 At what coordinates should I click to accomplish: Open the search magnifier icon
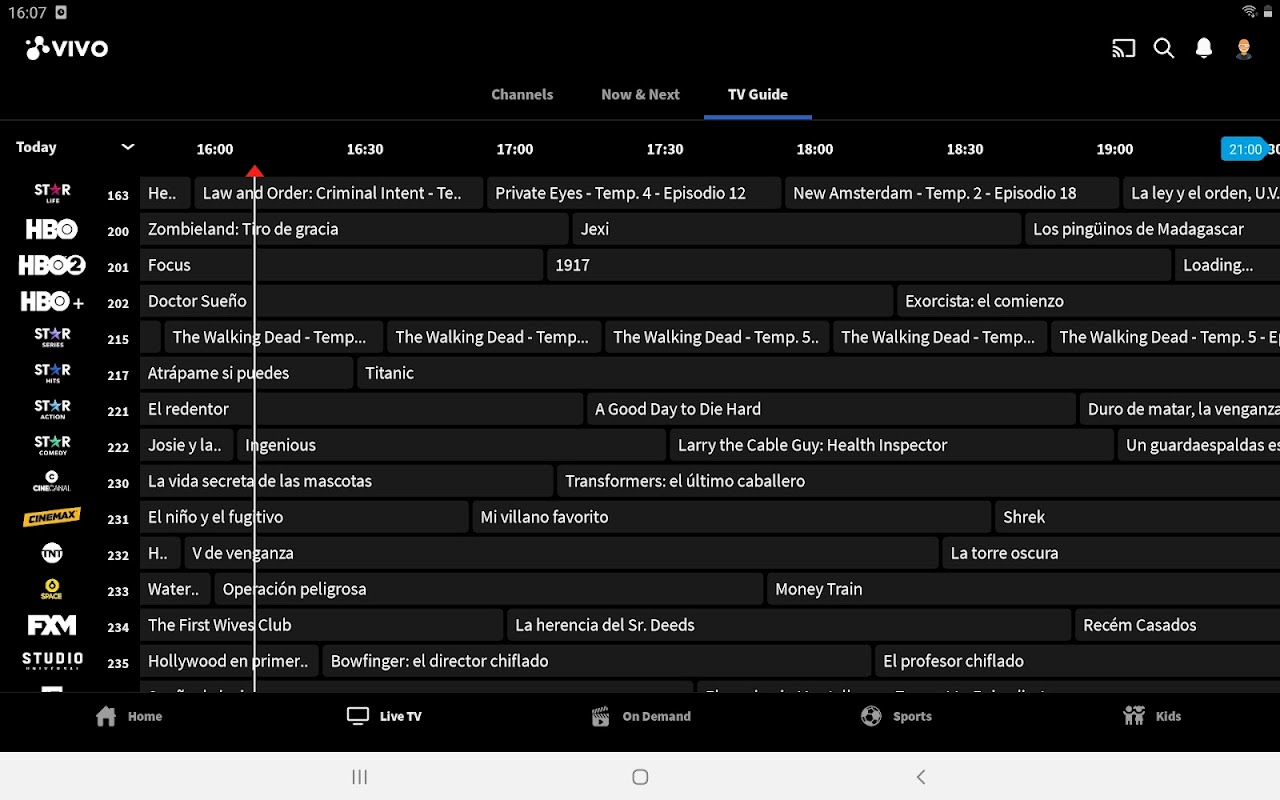1164,48
